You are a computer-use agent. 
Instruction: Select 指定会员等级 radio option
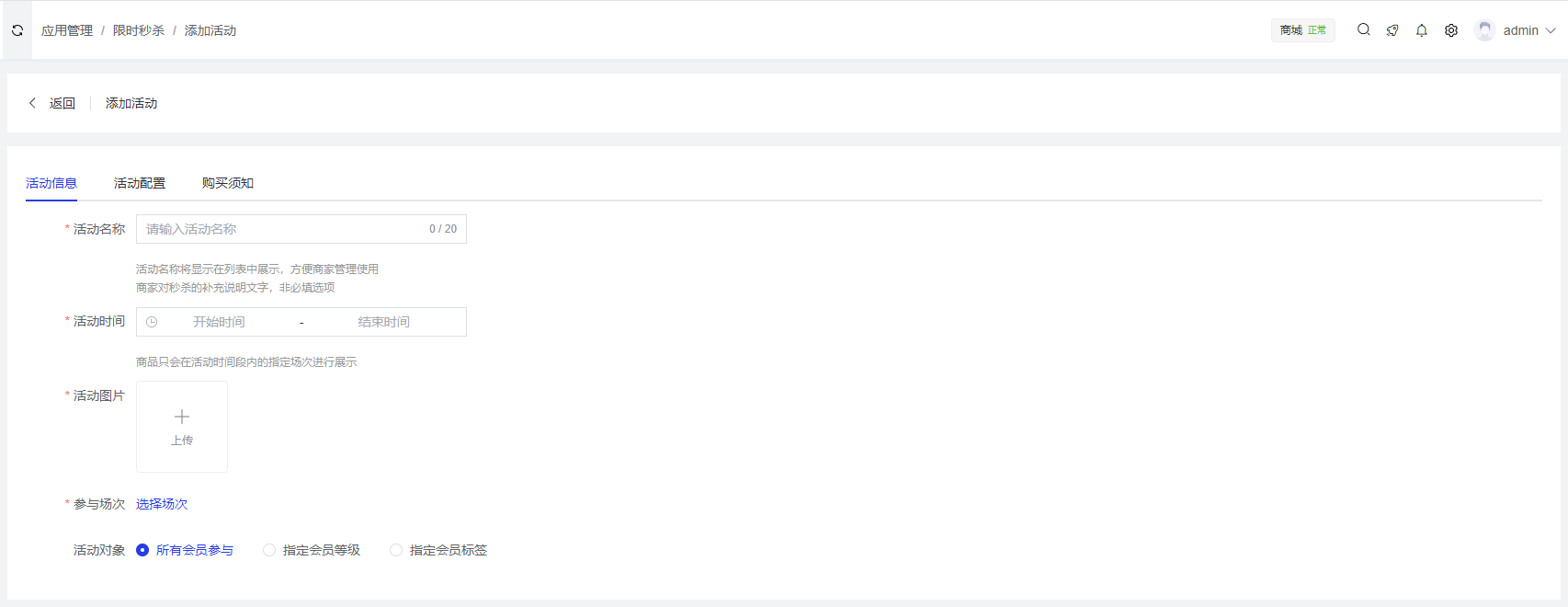click(x=269, y=550)
